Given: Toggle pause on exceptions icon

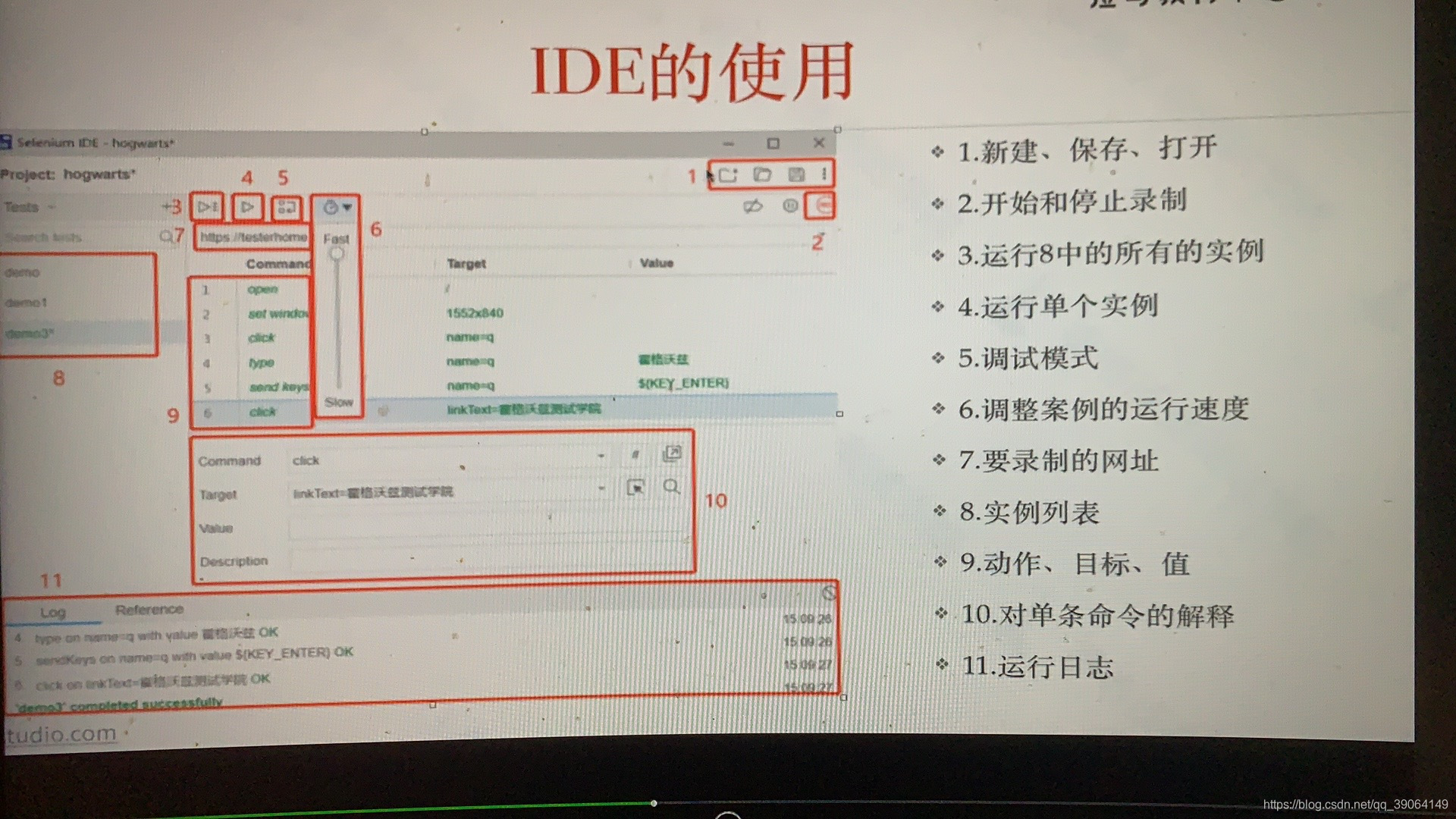Looking at the screenshot, I should pyautogui.click(x=789, y=206).
